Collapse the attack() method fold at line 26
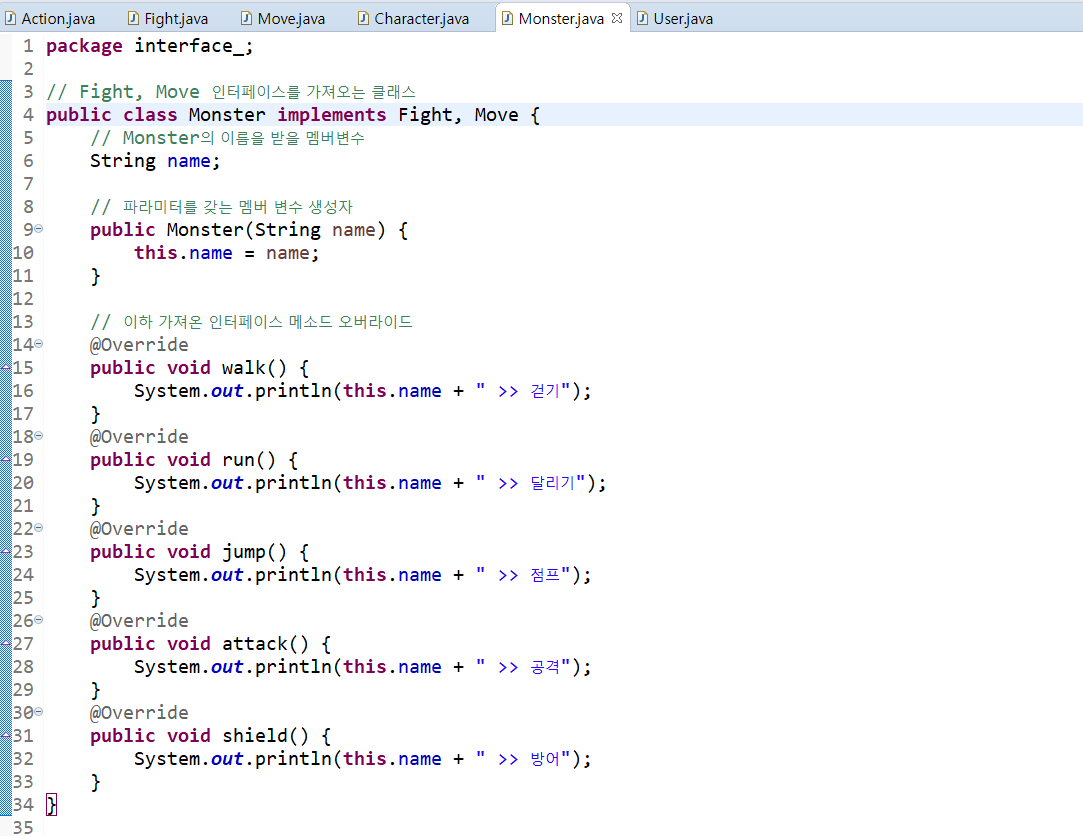Screen dimensions: 1083x836 tap(39, 620)
